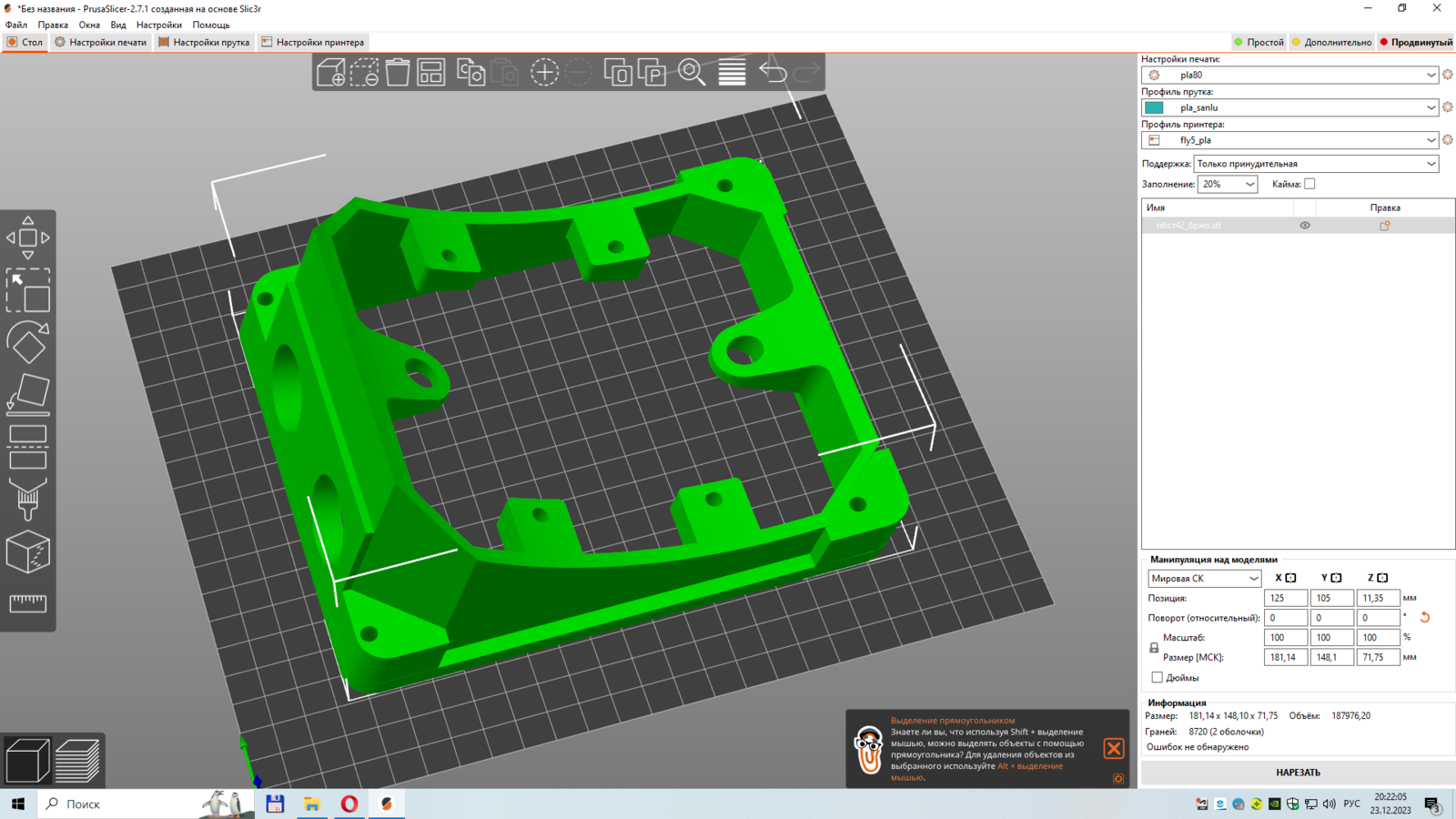1456x819 pixels.
Task: Click the Add instance plus icon
Action: (x=544, y=72)
